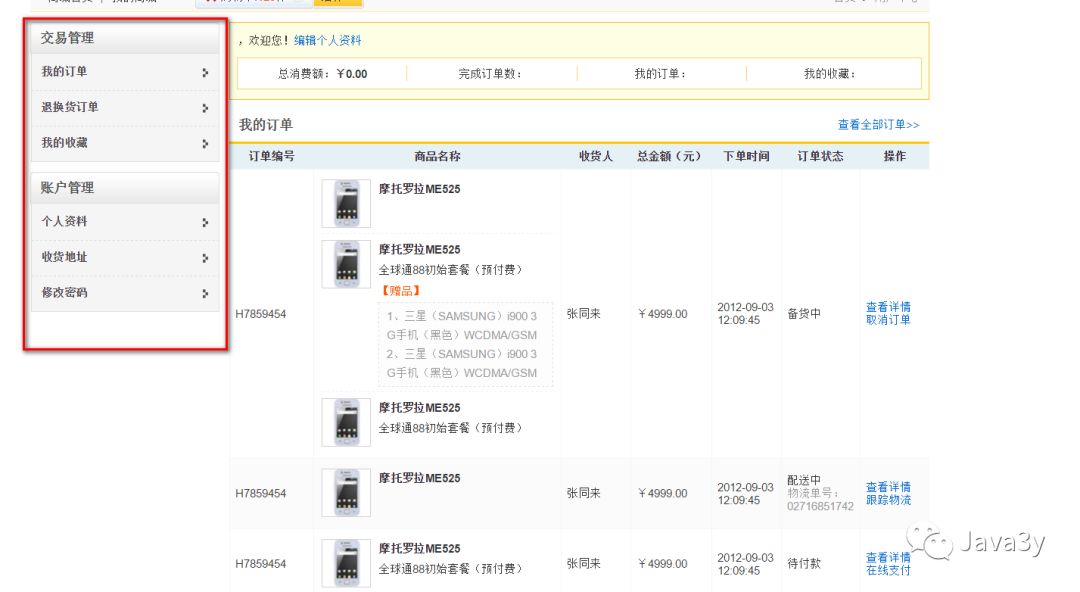Viewport: 1080px width, 592px height.
Task: Click 订单状态 column header
Action: 820,156
